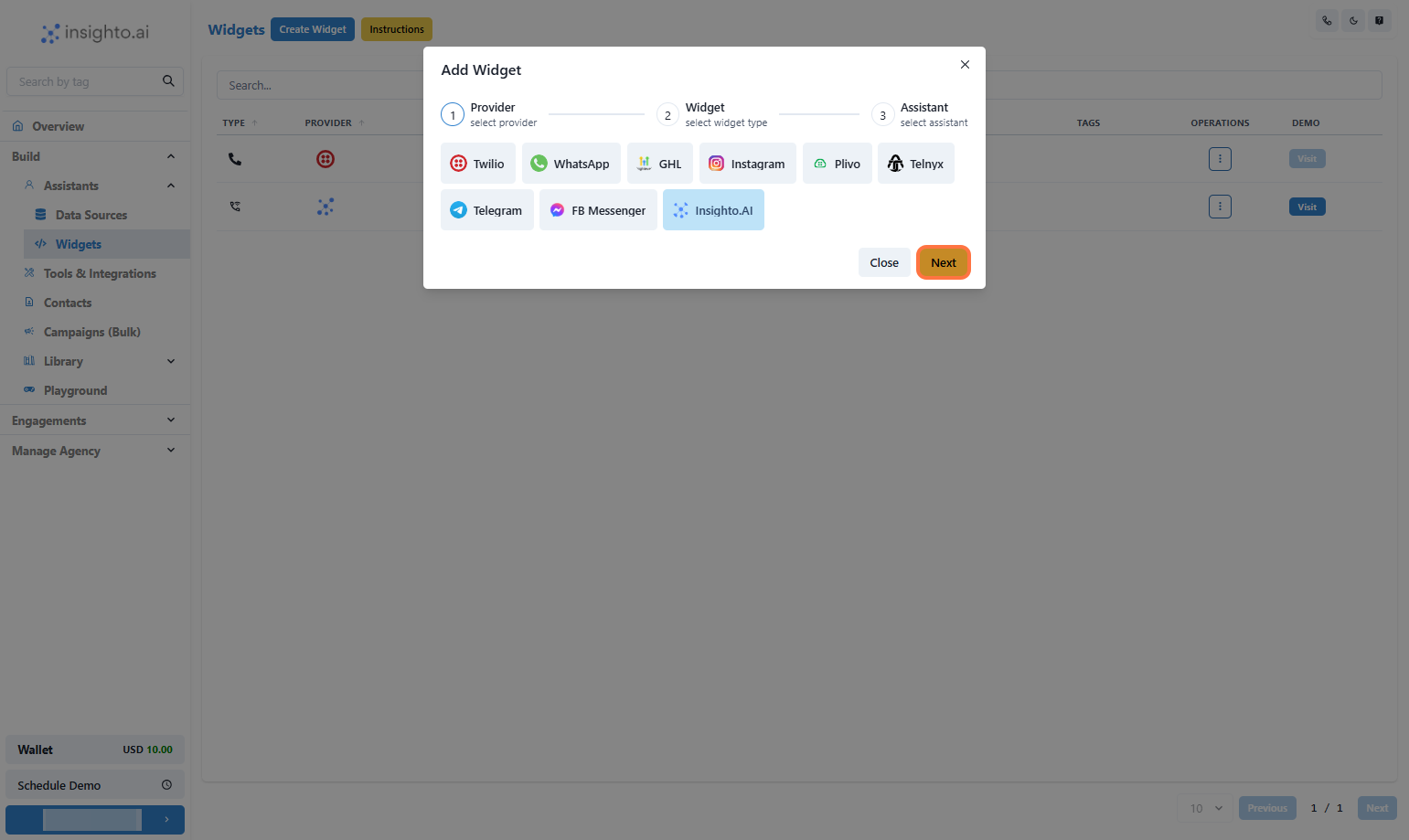
Task: Toggle dark mode moon icon
Action: pyautogui.click(x=1353, y=21)
